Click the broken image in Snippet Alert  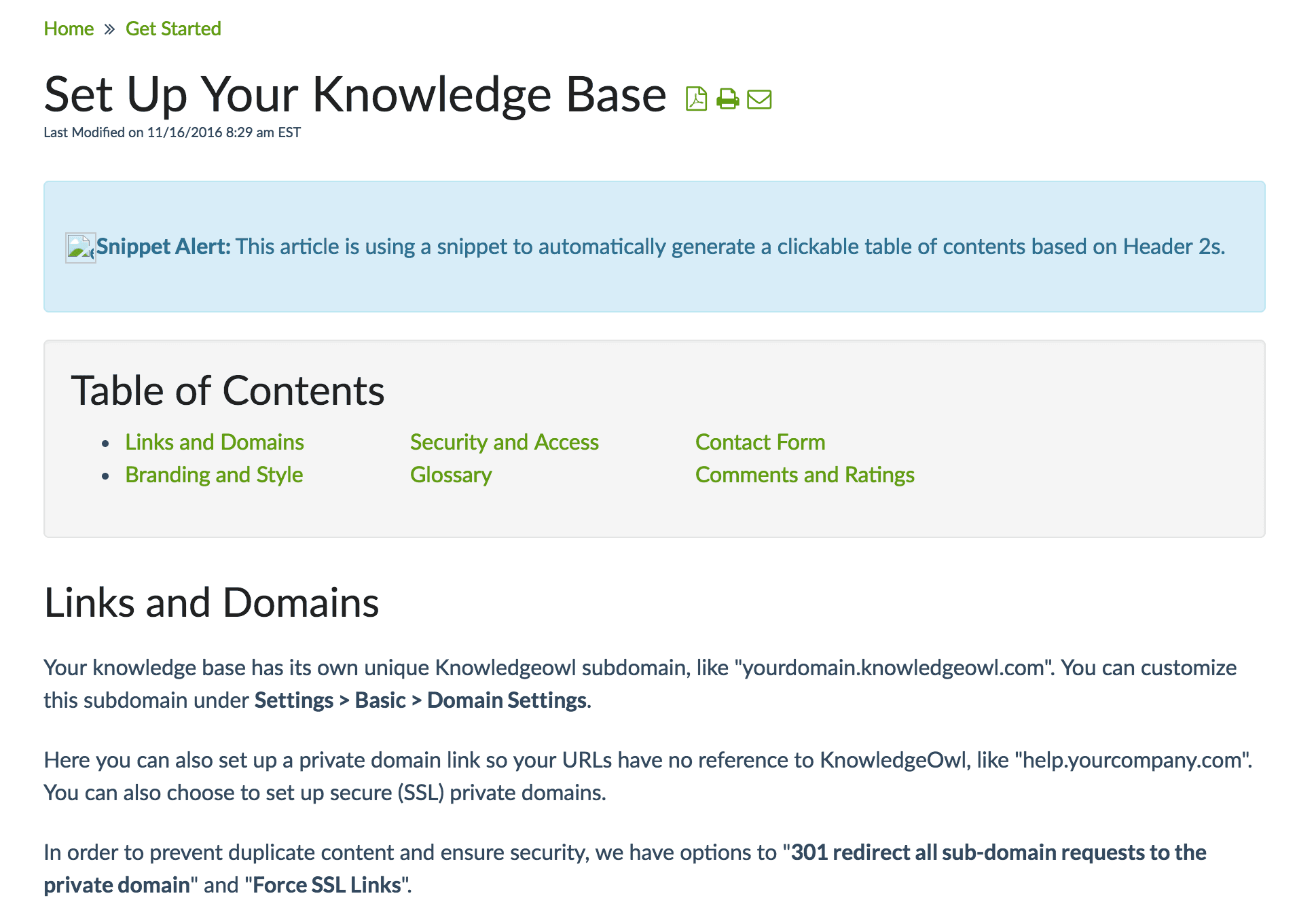[80, 247]
